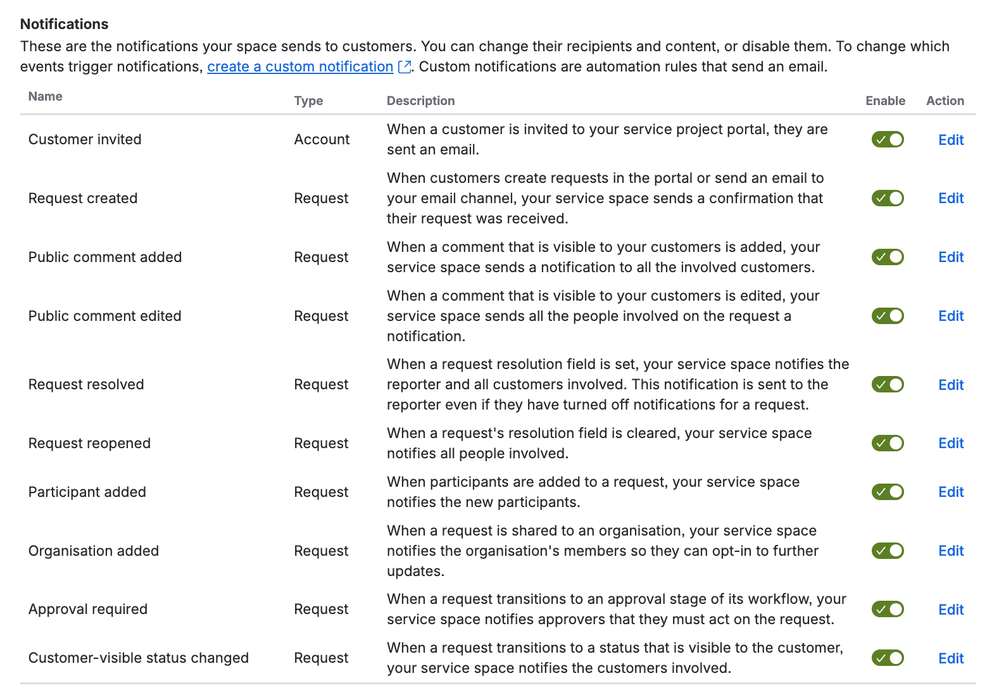Edit the Request created notification
Viewport: 999px width, 695px height.
click(950, 198)
